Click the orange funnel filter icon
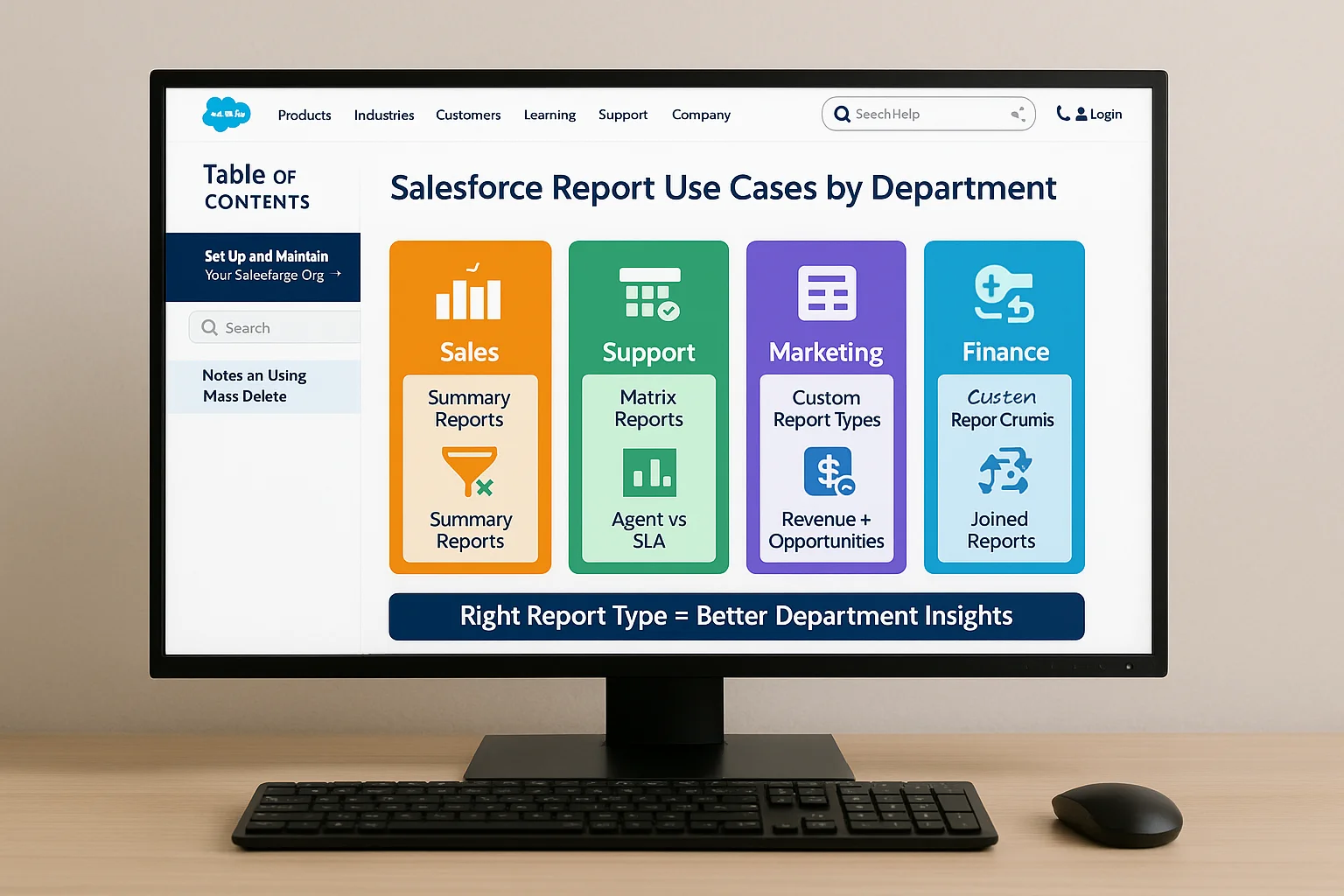The image size is (1344, 896). [x=470, y=472]
